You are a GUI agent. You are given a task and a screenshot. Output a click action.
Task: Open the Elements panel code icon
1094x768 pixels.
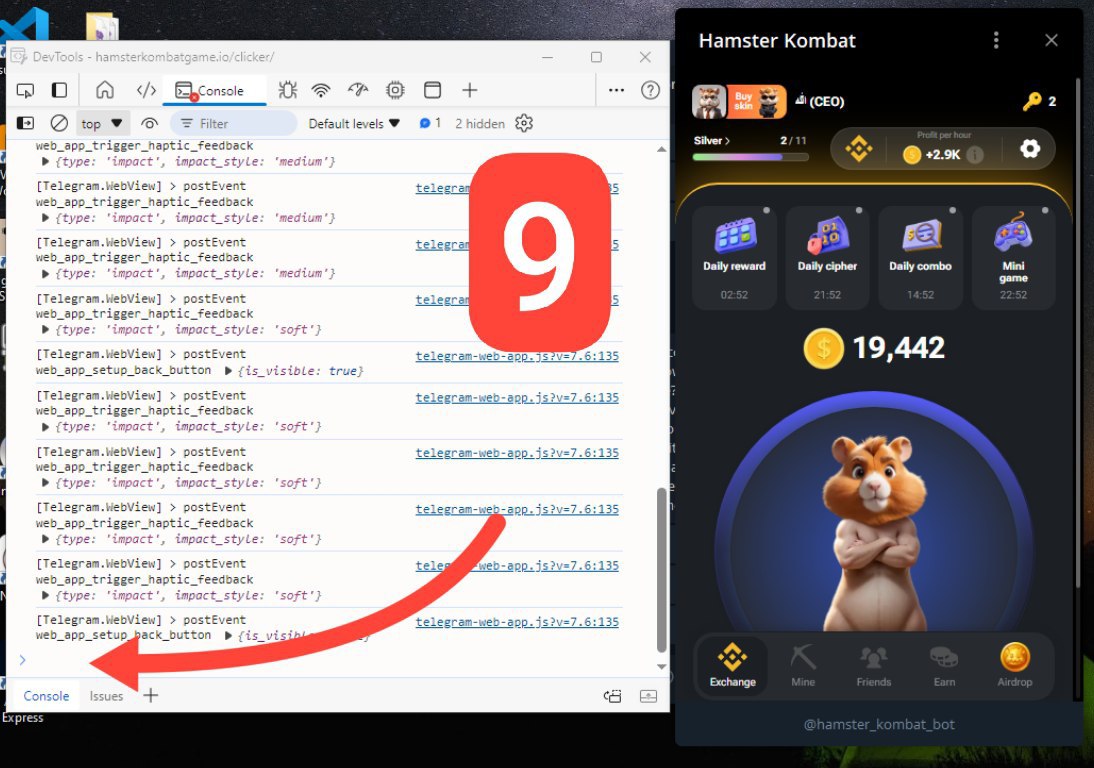[146, 90]
